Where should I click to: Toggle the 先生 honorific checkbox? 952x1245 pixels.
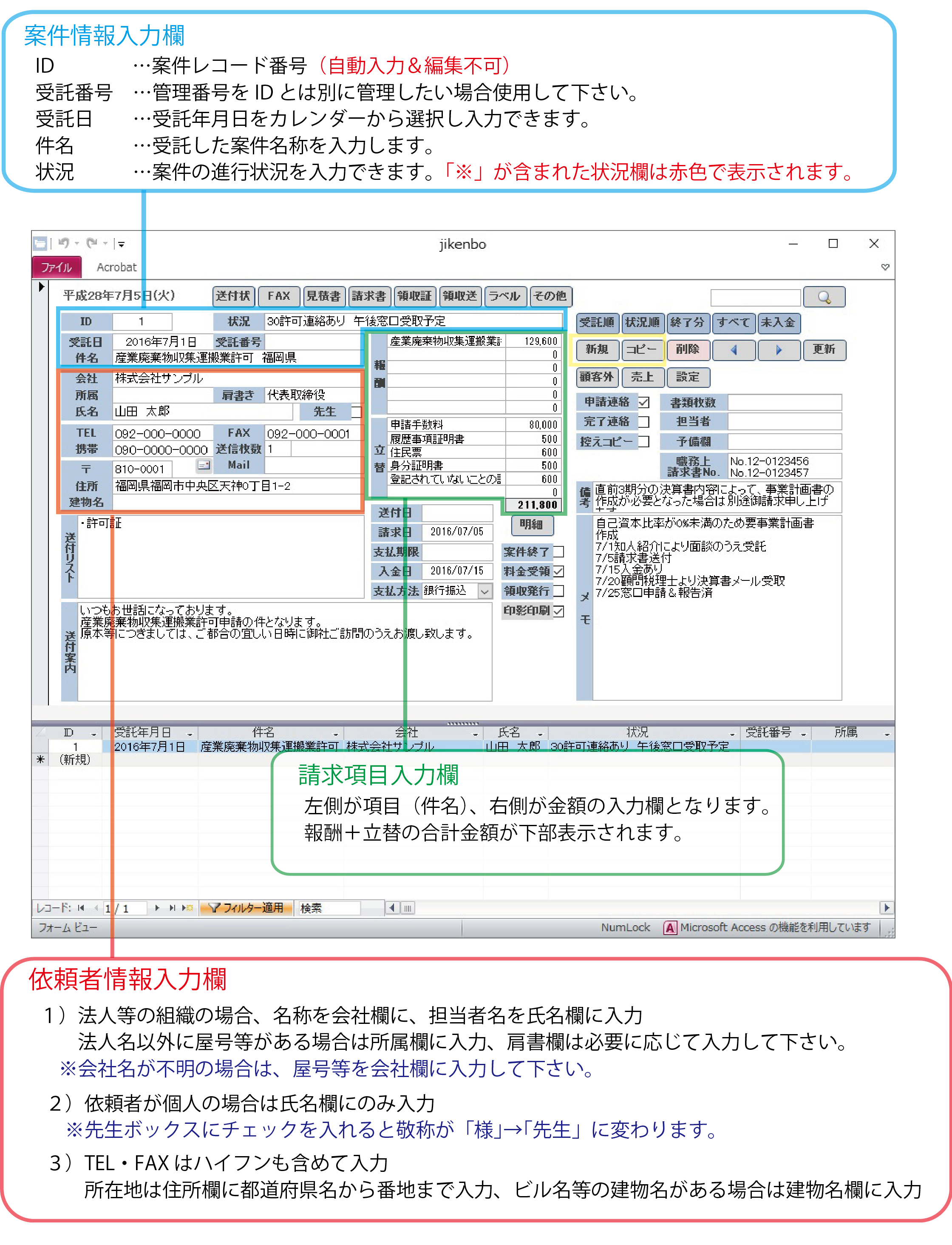pyautogui.click(x=356, y=412)
